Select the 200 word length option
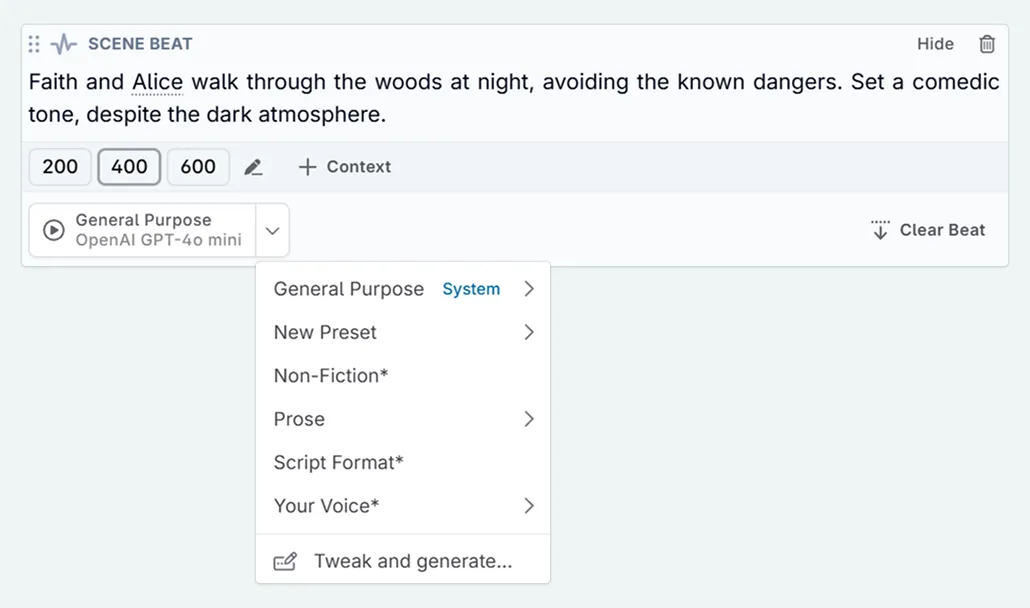 pyautogui.click(x=60, y=167)
